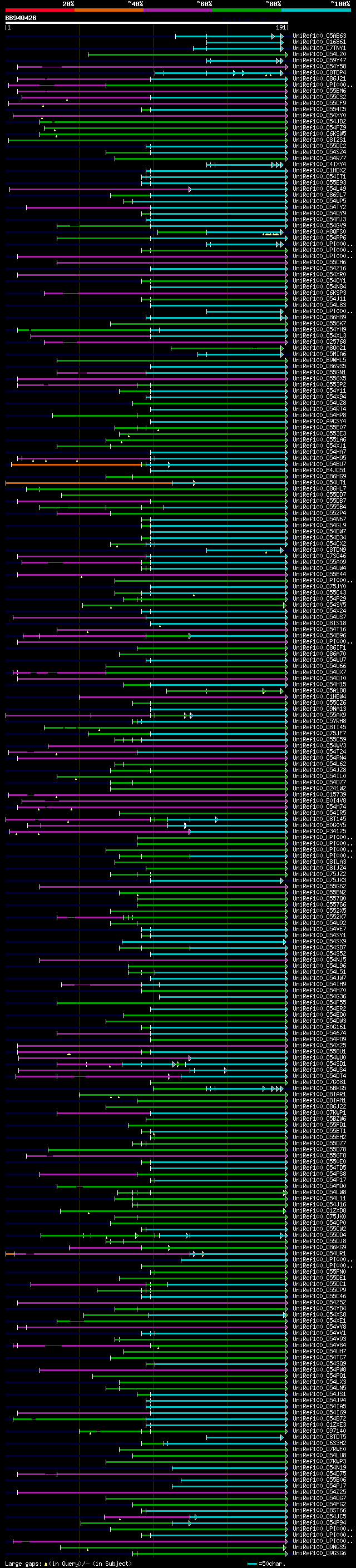Select label UniRef100_Q54XR0

(319, 275)
